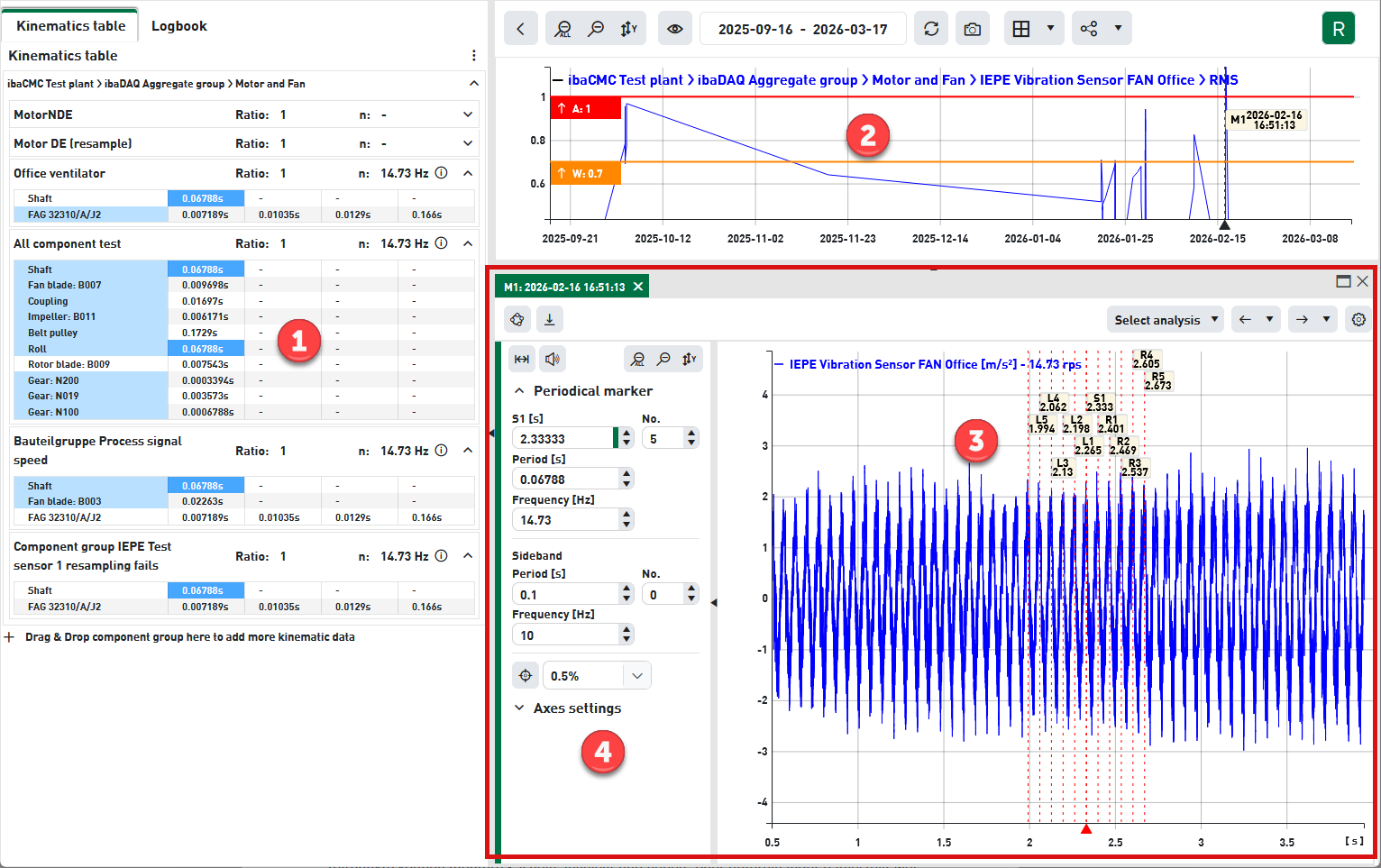Click the 2025-09-16 - 2026-03-17 date range

(x=802, y=29)
